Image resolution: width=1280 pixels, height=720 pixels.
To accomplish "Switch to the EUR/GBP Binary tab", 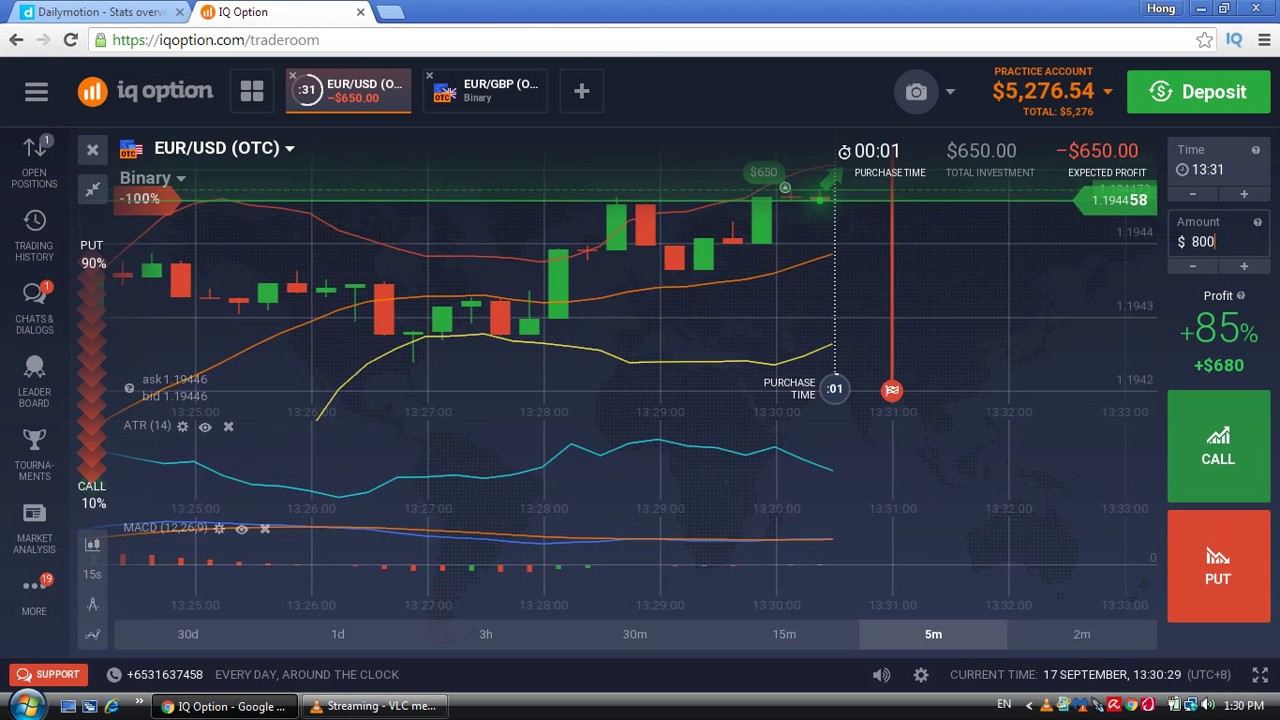I will (x=485, y=91).
